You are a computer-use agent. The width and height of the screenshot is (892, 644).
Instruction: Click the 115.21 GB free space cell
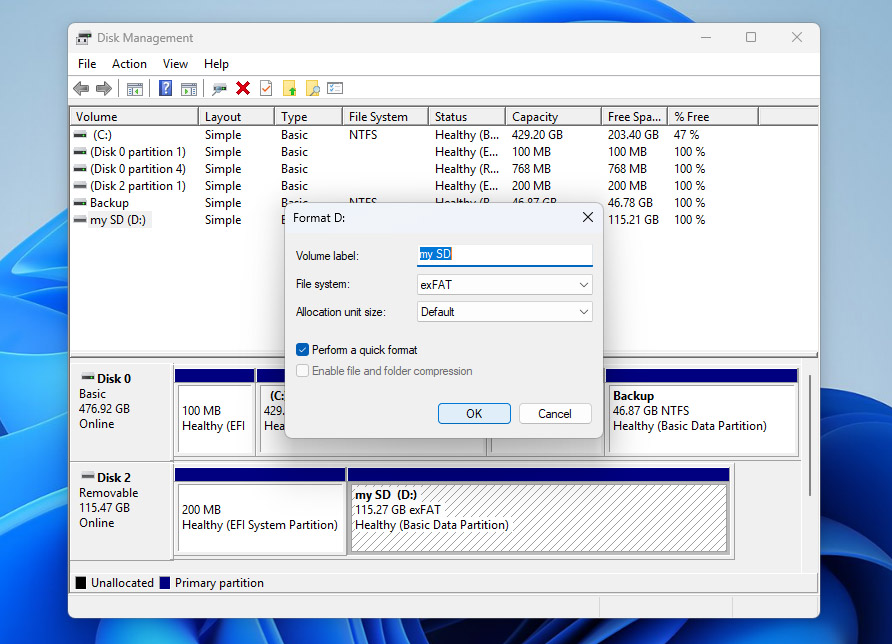[x=633, y=220]
